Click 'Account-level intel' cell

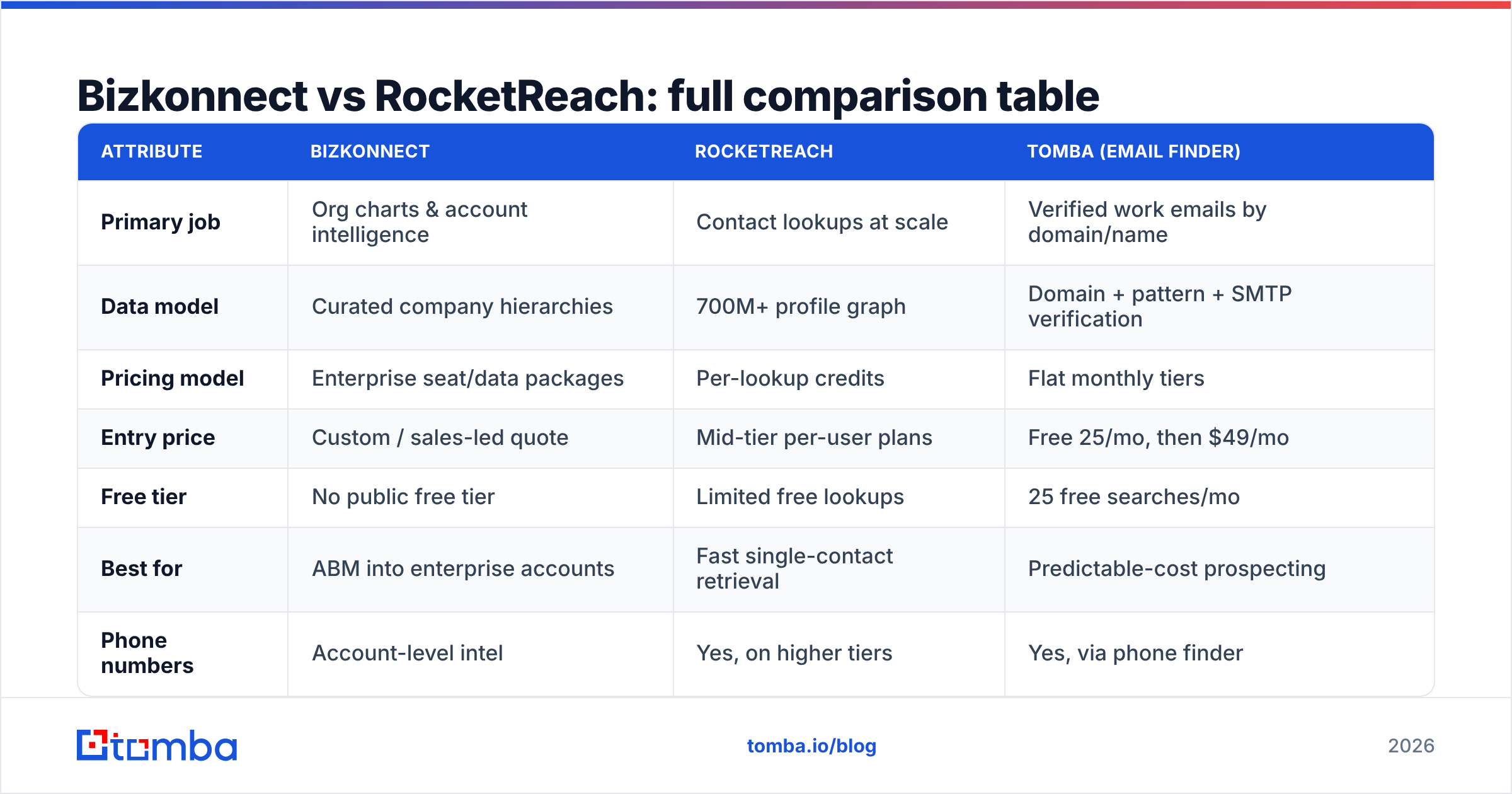(x=481, y=654)
